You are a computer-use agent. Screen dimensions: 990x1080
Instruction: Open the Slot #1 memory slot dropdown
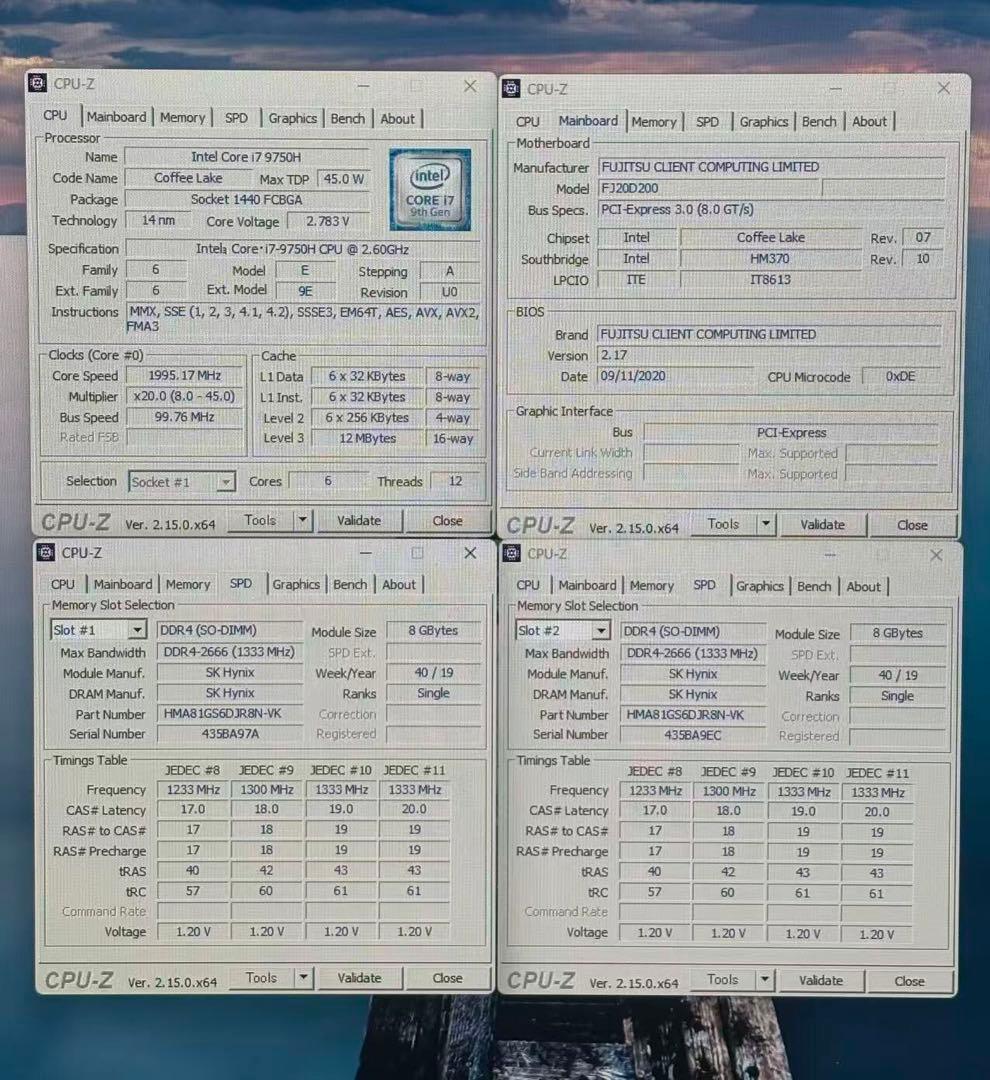click(x=135, y=629)
